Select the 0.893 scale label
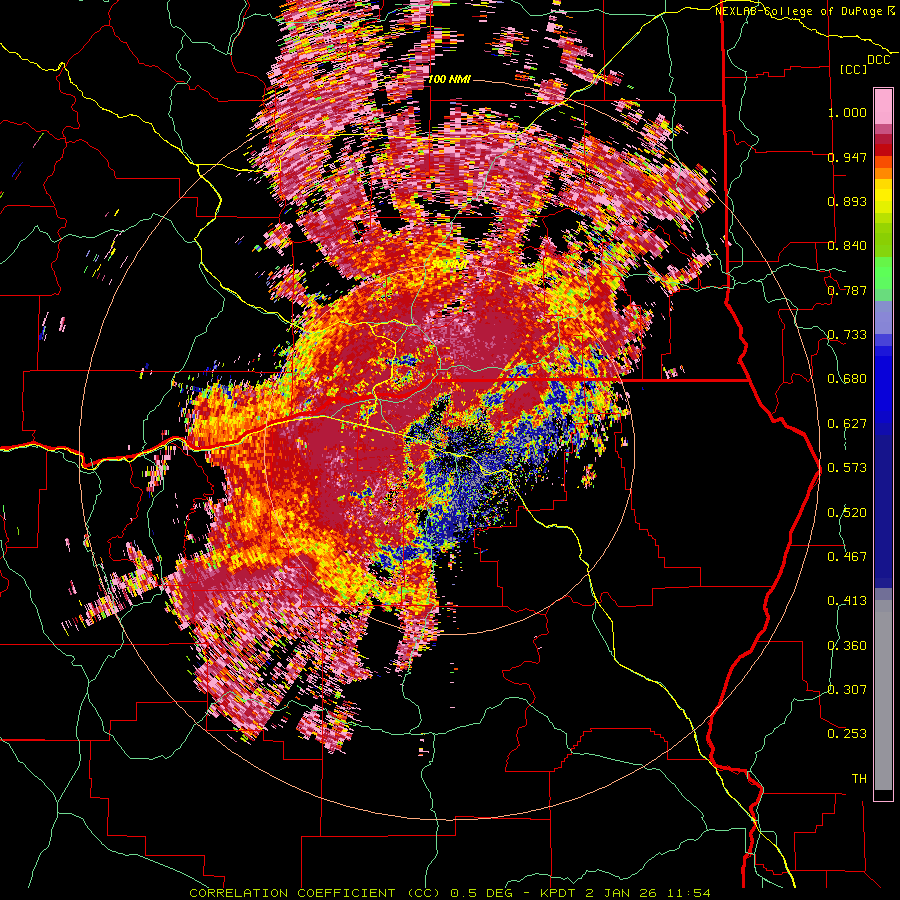The width and height of the screenshot is (900, 900). (x=847, y=201)
